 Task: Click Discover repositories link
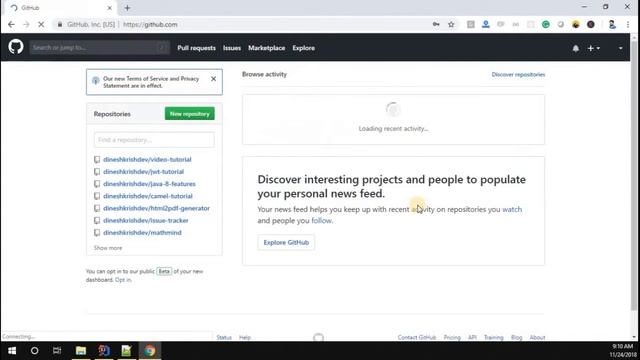coord(518,74)
